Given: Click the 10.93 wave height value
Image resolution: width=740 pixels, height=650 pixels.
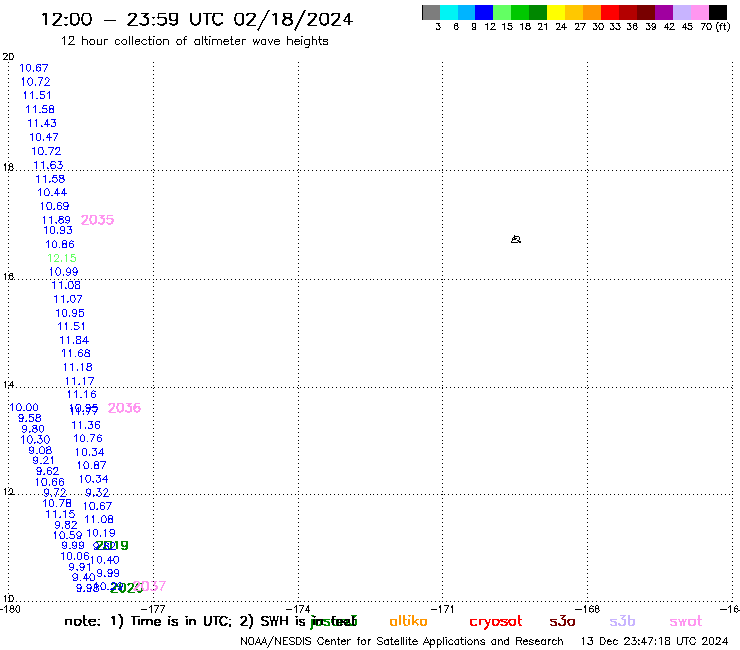Looking at the screenshot, I should click(x=58, y=230).
